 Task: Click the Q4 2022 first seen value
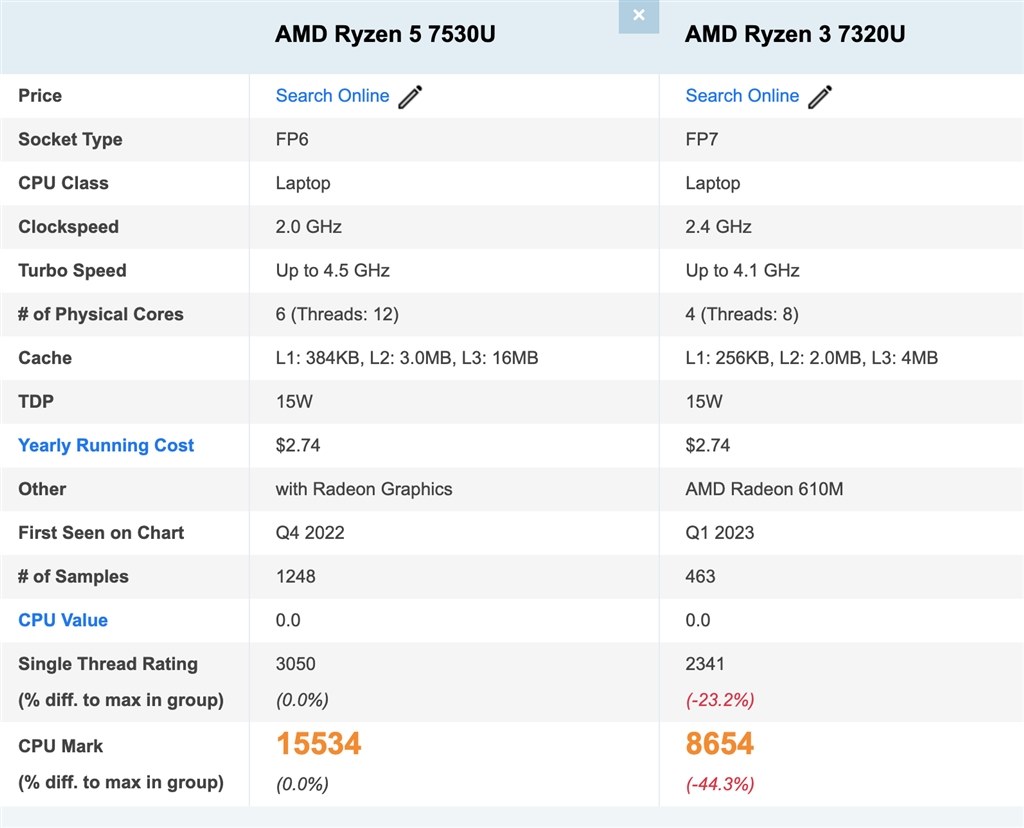pyautogui.click(x=310, y=533)
